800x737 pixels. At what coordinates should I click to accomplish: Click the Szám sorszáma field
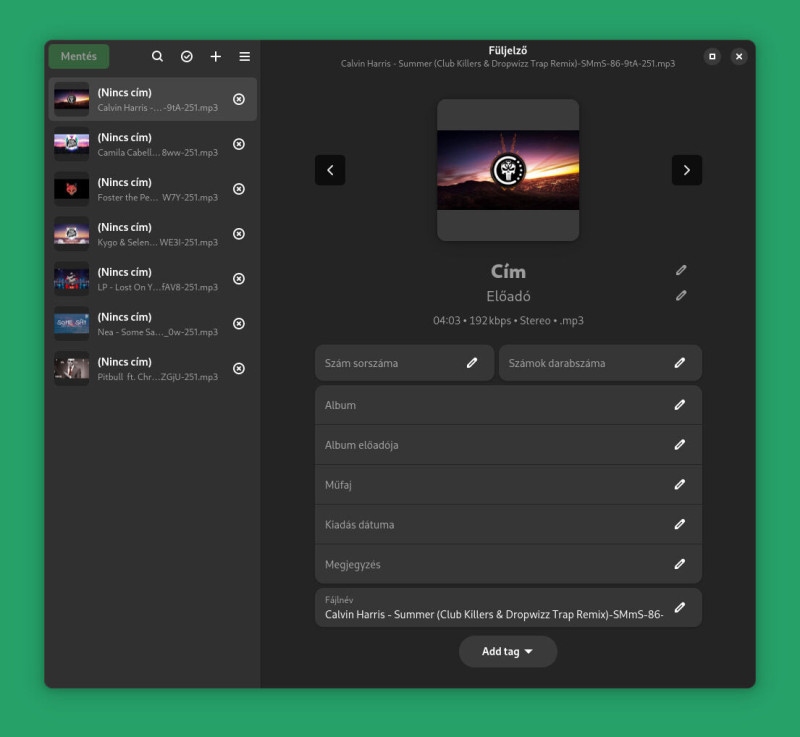point(405,363)
